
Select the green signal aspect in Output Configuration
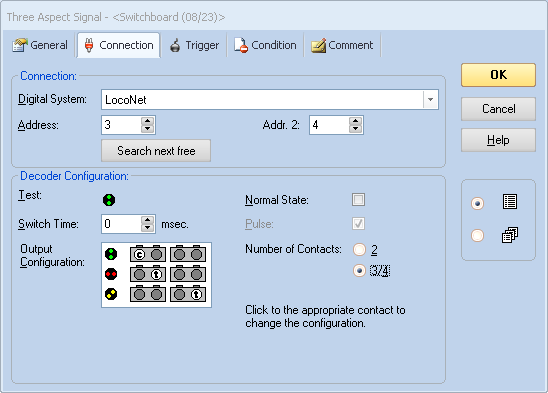pyautogui.click(x=111, y=254)
